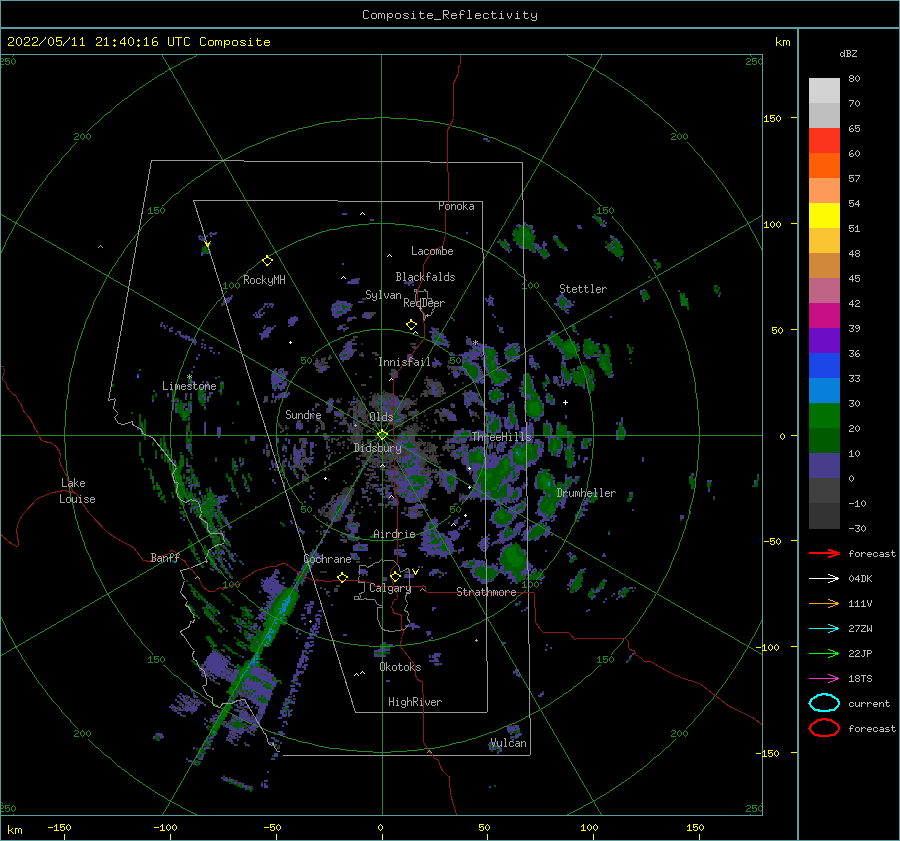This screenshot has height=841, width=900.
Task: Click the Airdrie city label
Action: point(394,534)
